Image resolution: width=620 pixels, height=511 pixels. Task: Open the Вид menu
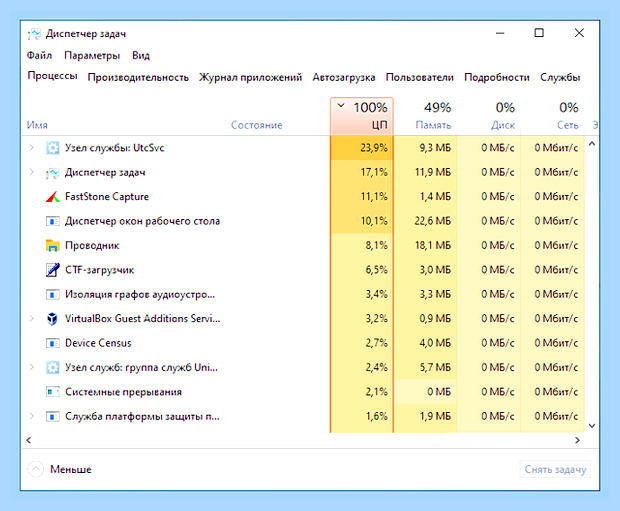click(x=141, y=55)
